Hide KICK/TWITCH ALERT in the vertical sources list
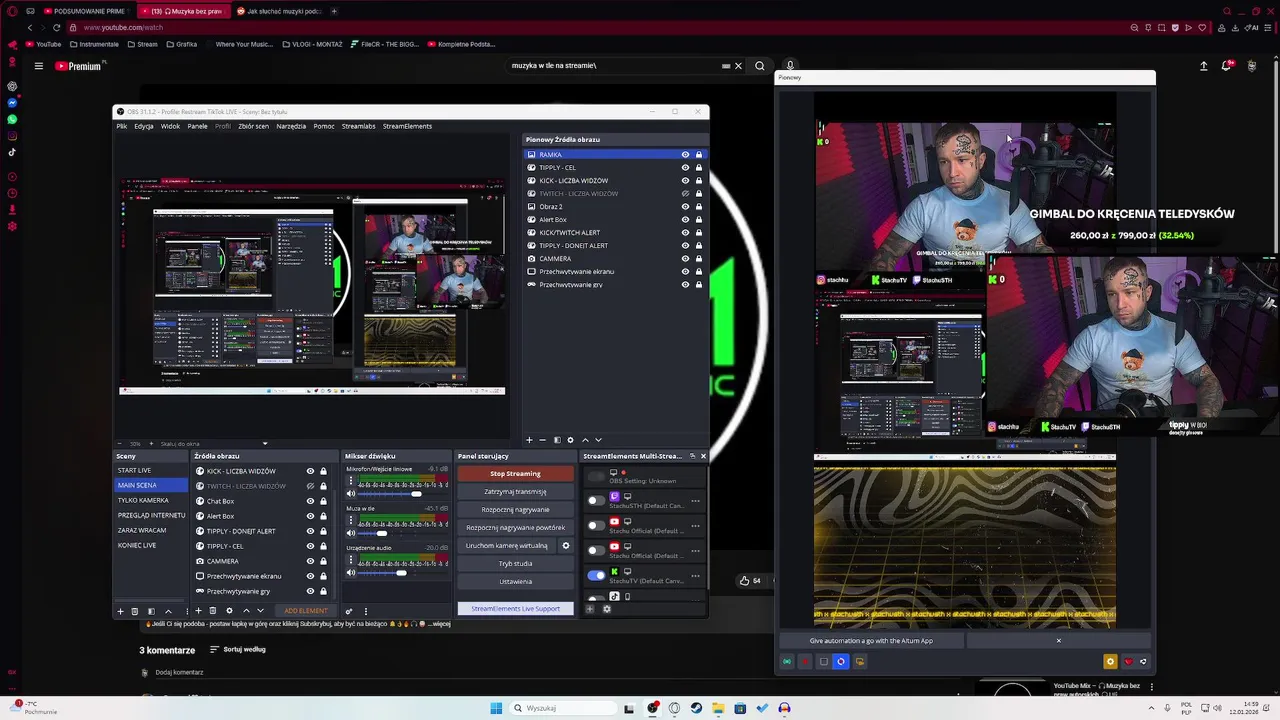This screenshot has width=1280, height=720. click(685, 233)
